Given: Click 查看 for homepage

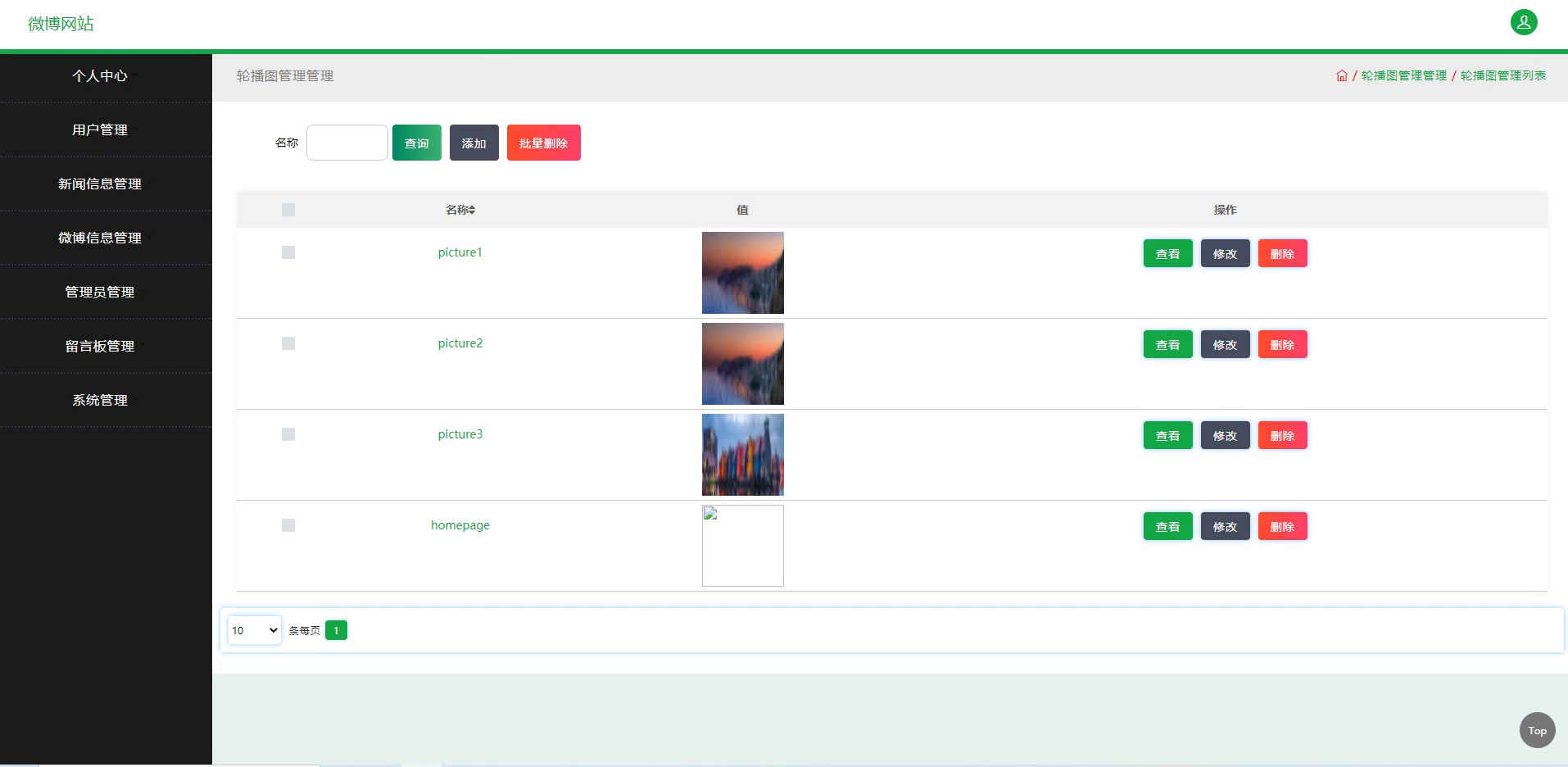Looking at the screenshot, I should [1168, 526].
